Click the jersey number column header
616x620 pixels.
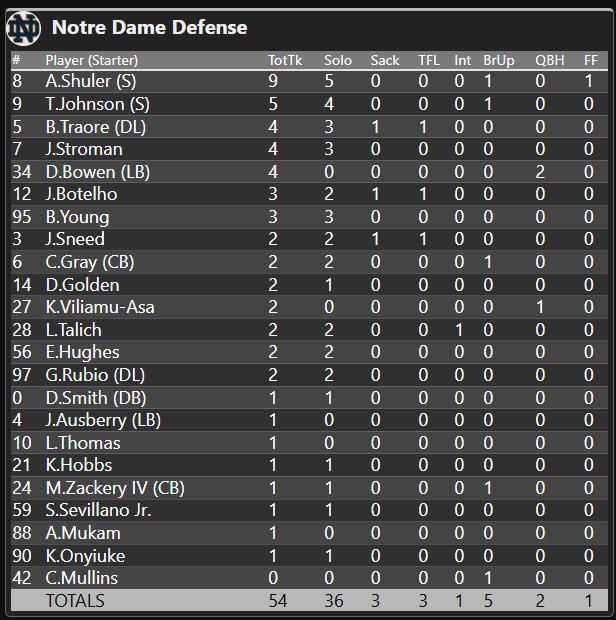click(16, 61)
